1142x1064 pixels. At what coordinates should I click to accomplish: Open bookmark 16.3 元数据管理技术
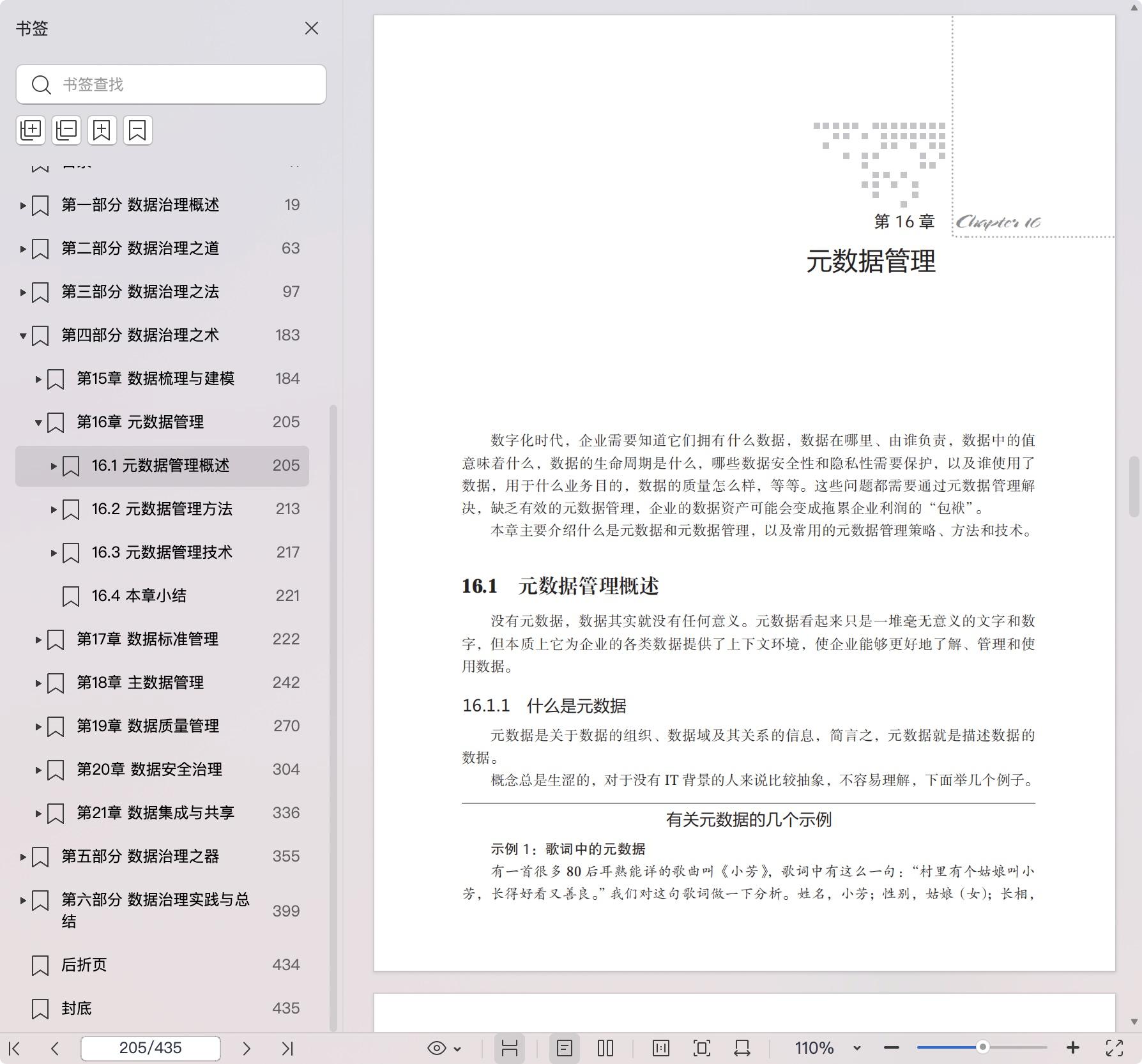click(162, 552)
